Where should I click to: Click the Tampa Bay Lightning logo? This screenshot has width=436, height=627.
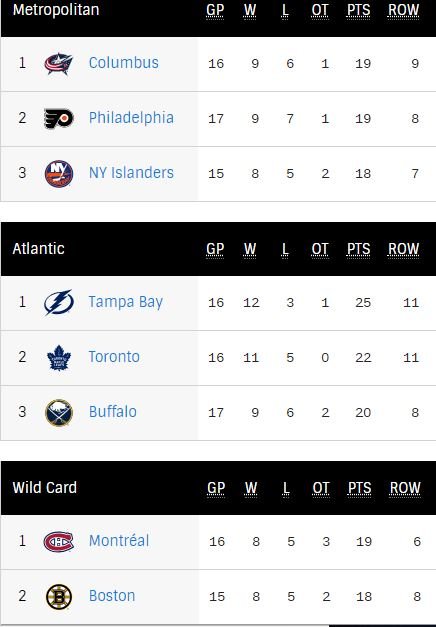click(58, 302)
